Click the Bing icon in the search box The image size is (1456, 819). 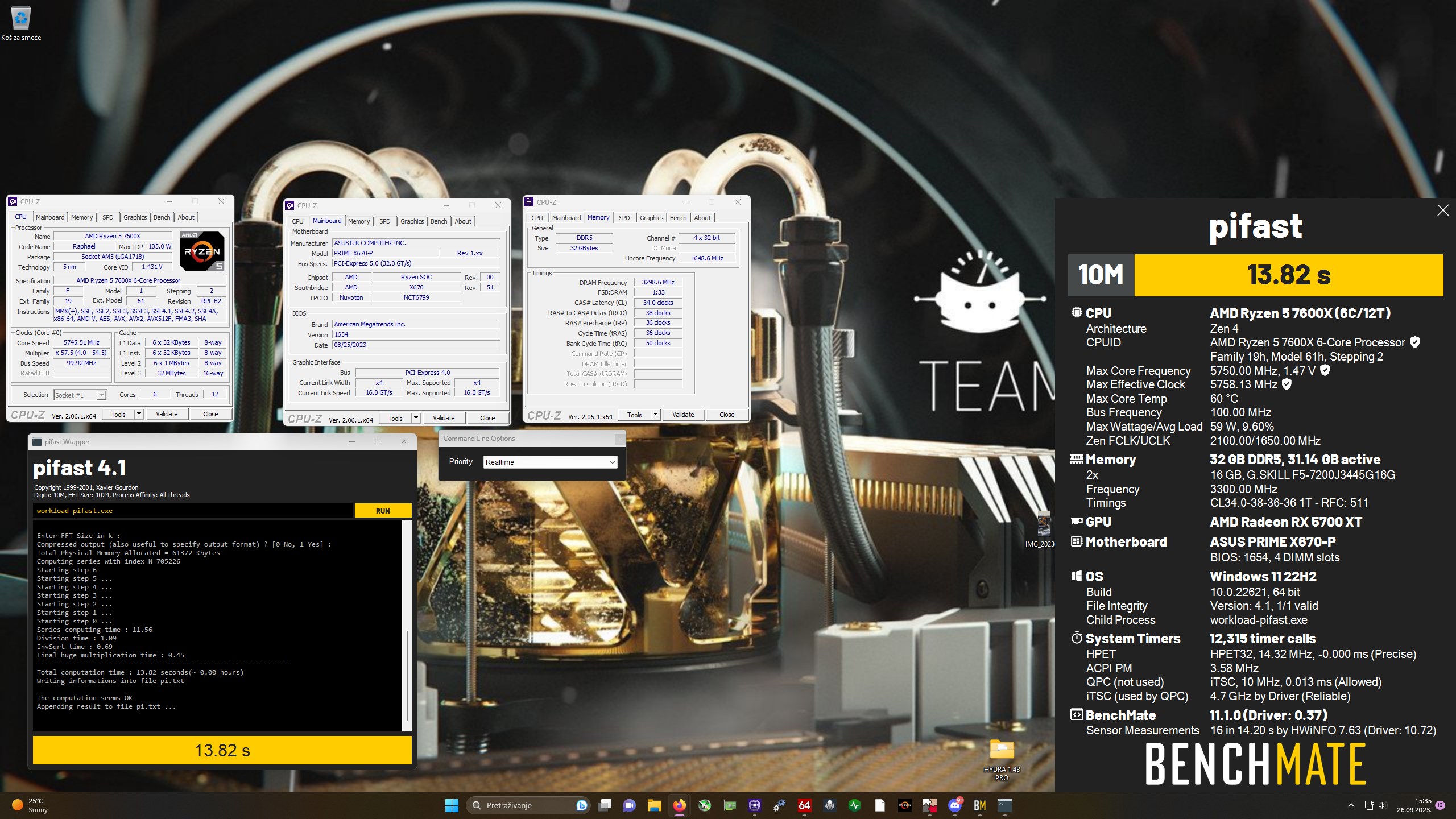click(x=581, y=805)
